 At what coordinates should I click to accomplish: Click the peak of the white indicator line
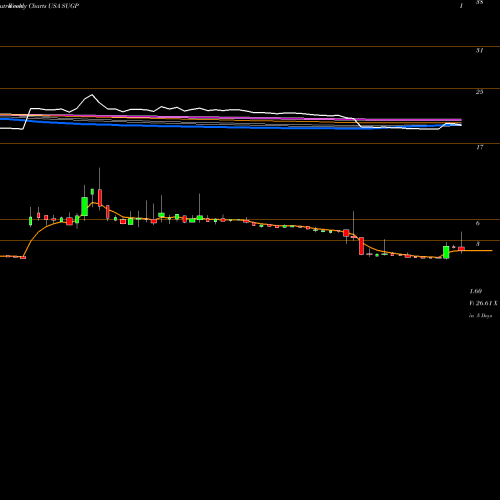92,95
